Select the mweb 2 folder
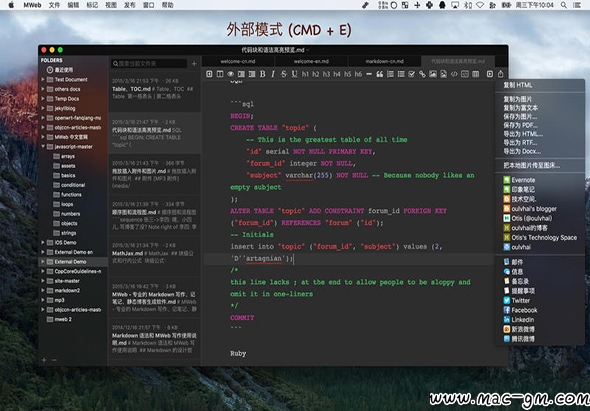Viewport: 590px width, 411px height. point(73,319)
